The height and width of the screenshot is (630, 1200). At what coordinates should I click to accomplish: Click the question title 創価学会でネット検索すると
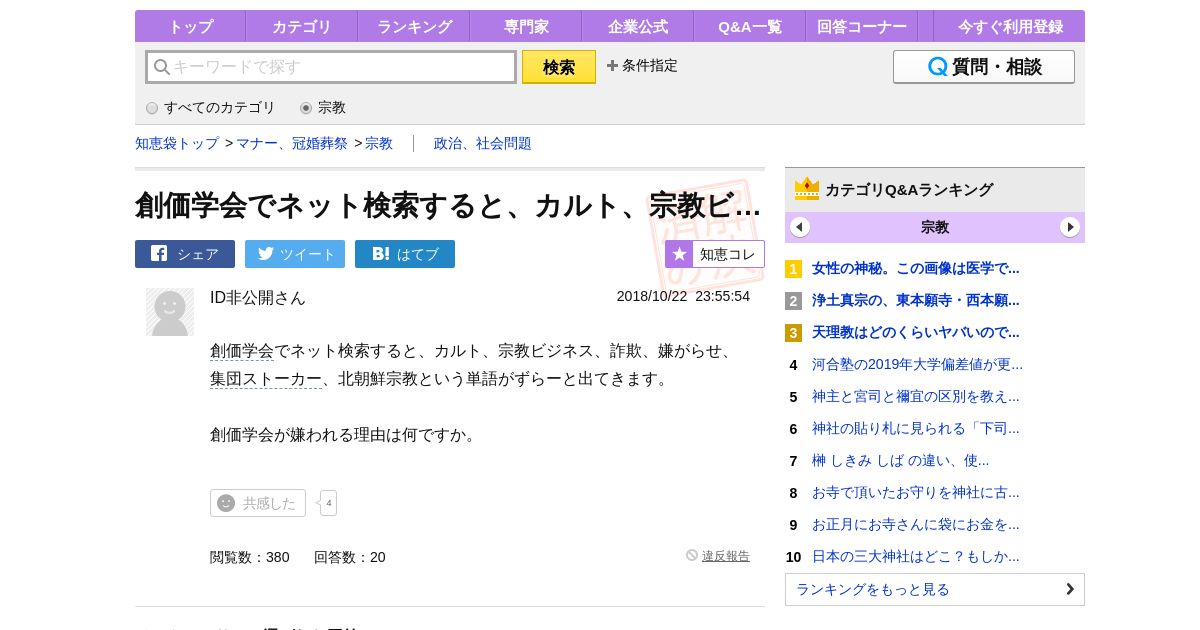[448, 205]
